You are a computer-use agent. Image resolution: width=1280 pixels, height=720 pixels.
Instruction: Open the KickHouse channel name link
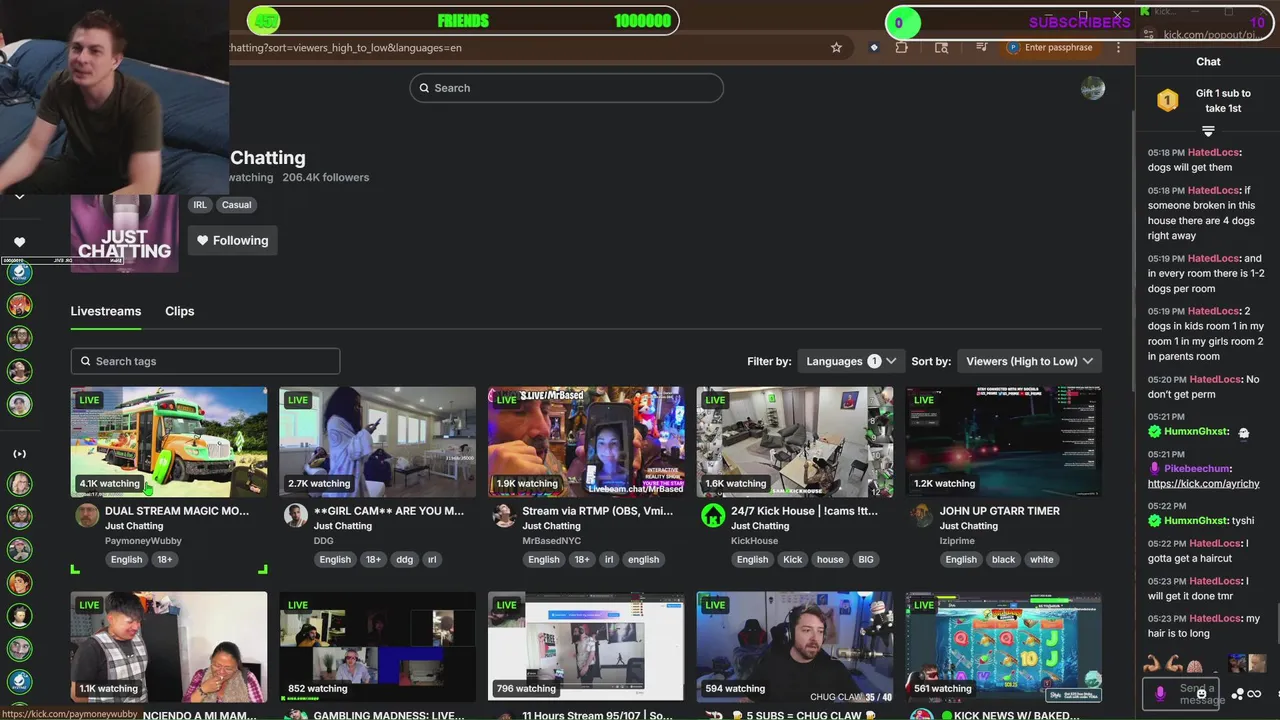pyautogui.click(x=754, y=541)
